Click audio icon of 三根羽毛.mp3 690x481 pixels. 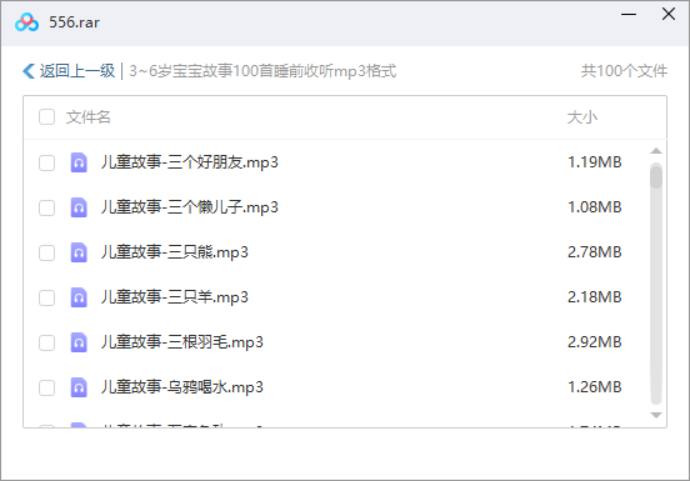click(x=79, y=342)
